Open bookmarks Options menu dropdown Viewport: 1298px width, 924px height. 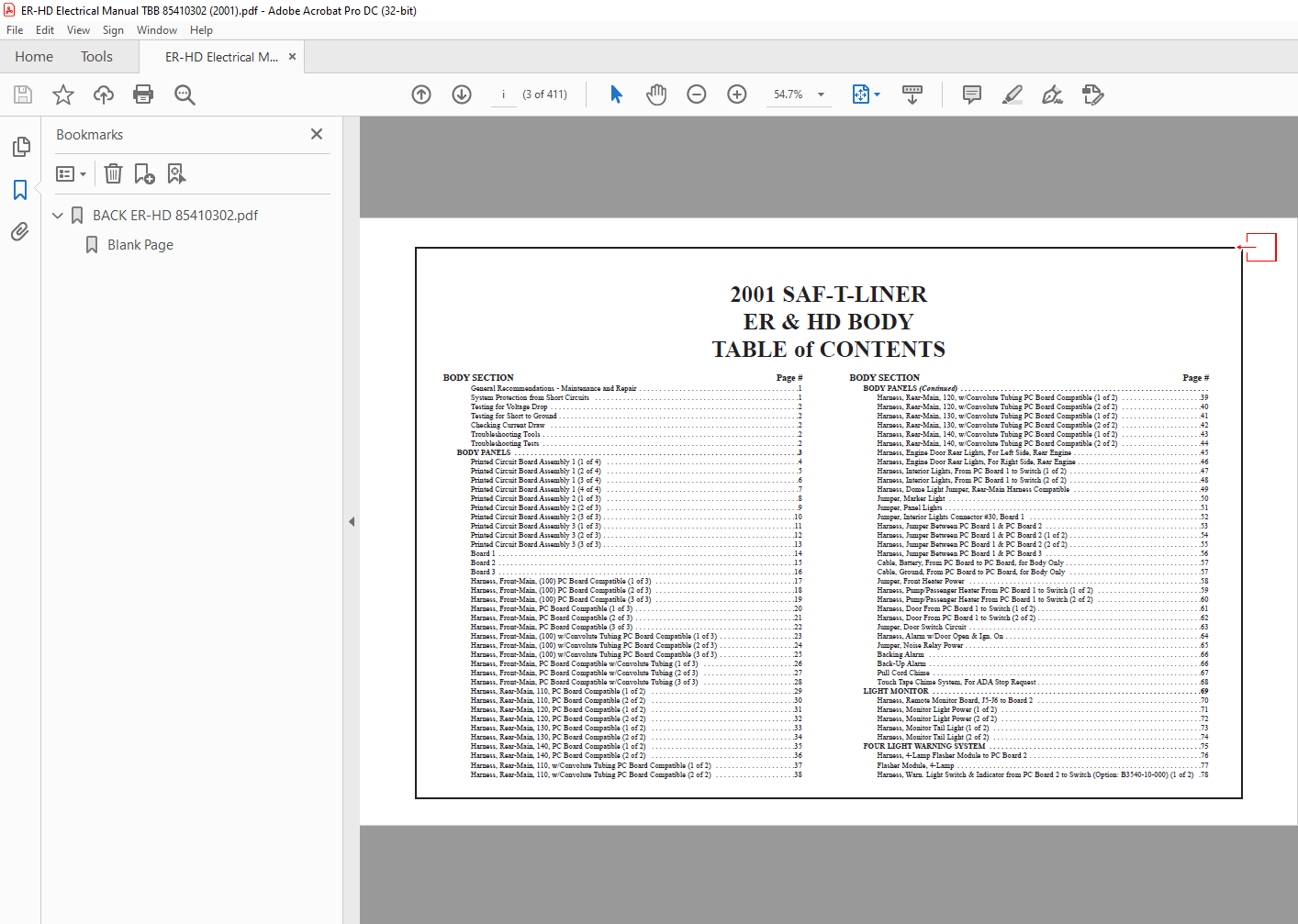coord(72,173)
